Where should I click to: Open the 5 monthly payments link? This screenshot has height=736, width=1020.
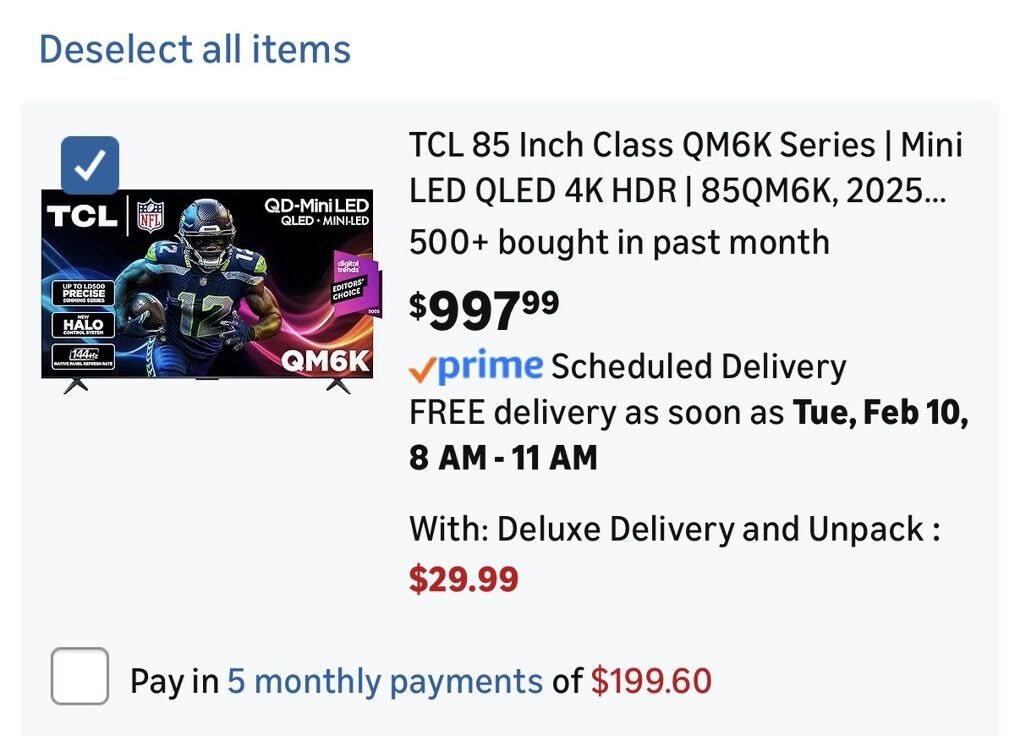click(x=385, y=682)
